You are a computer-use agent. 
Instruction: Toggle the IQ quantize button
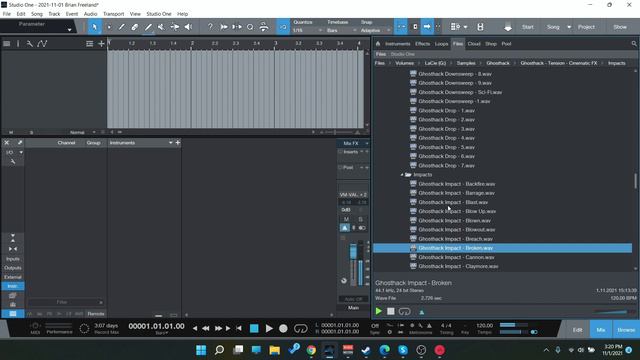point(283,27)
